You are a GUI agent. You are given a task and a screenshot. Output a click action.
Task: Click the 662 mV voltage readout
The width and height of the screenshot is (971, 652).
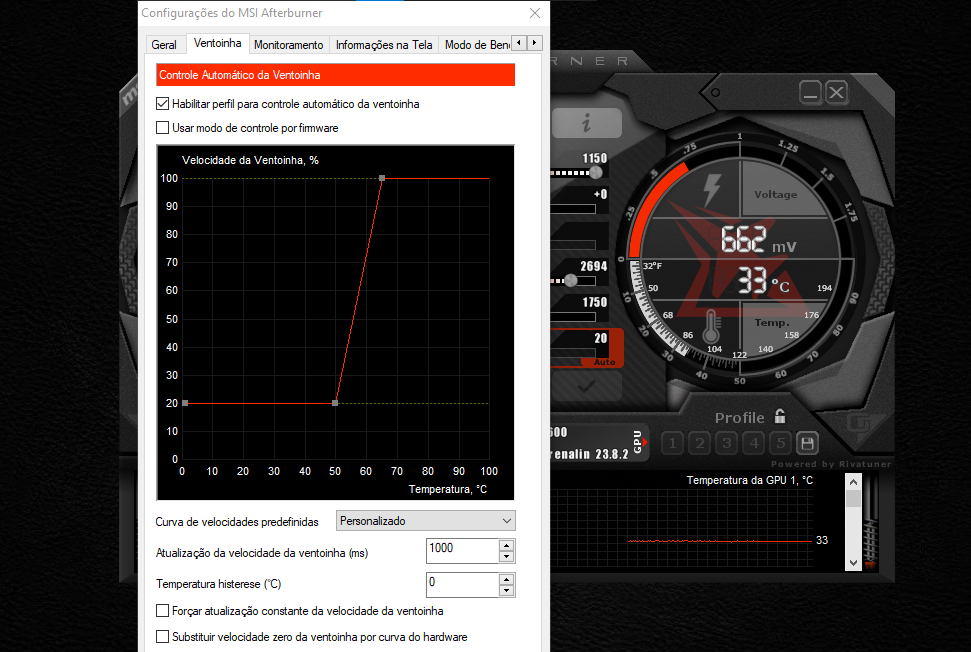pyautogui.click(x=758, y=240)
